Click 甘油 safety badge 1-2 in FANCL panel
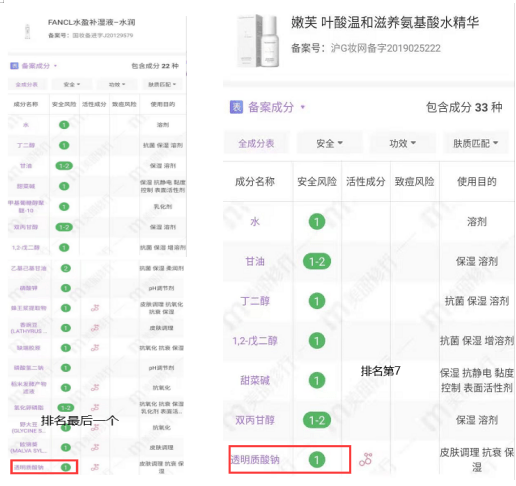 [x=64, y=166]
